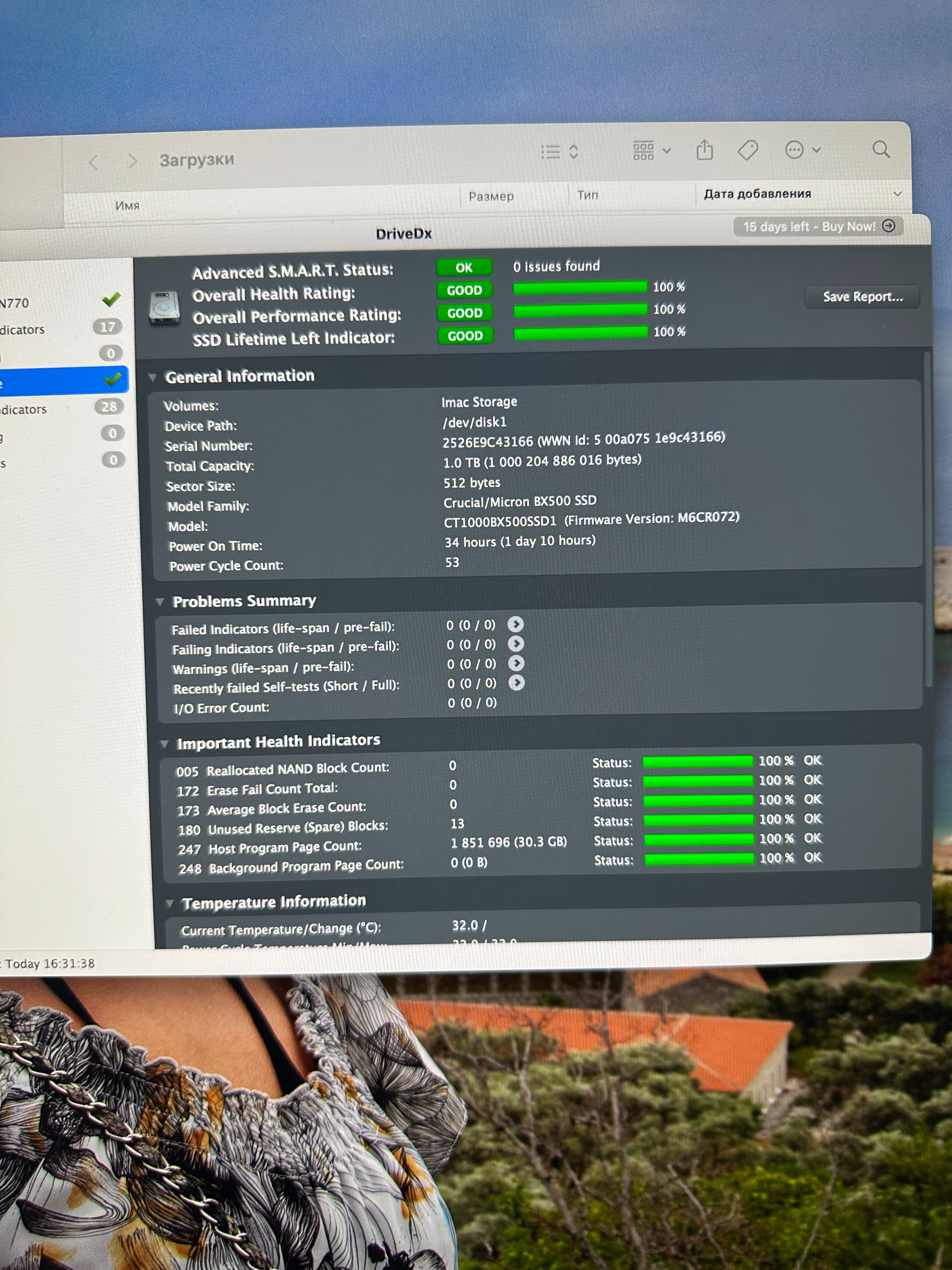
Task: Click the Overall Performance Rating progress bar
Action: (581, 311)
